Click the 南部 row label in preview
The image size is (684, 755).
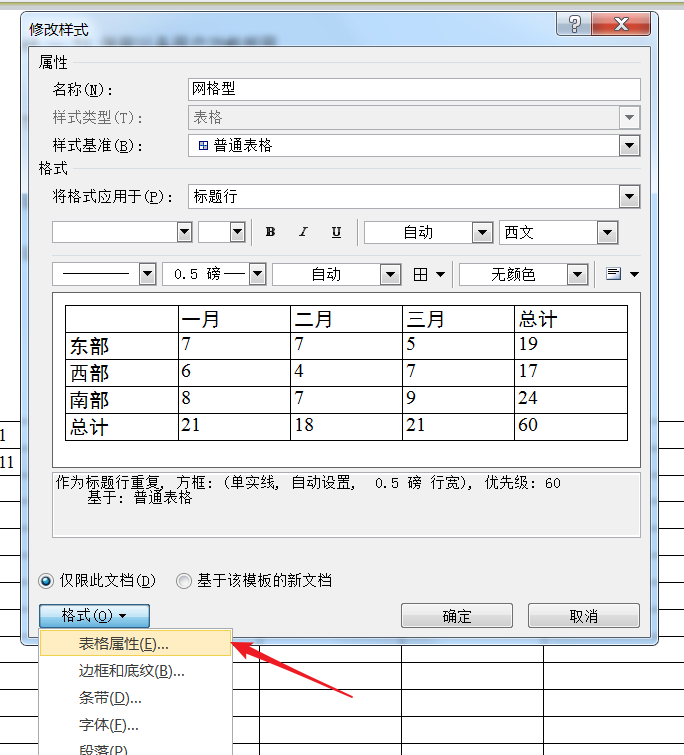pos(122,400)
